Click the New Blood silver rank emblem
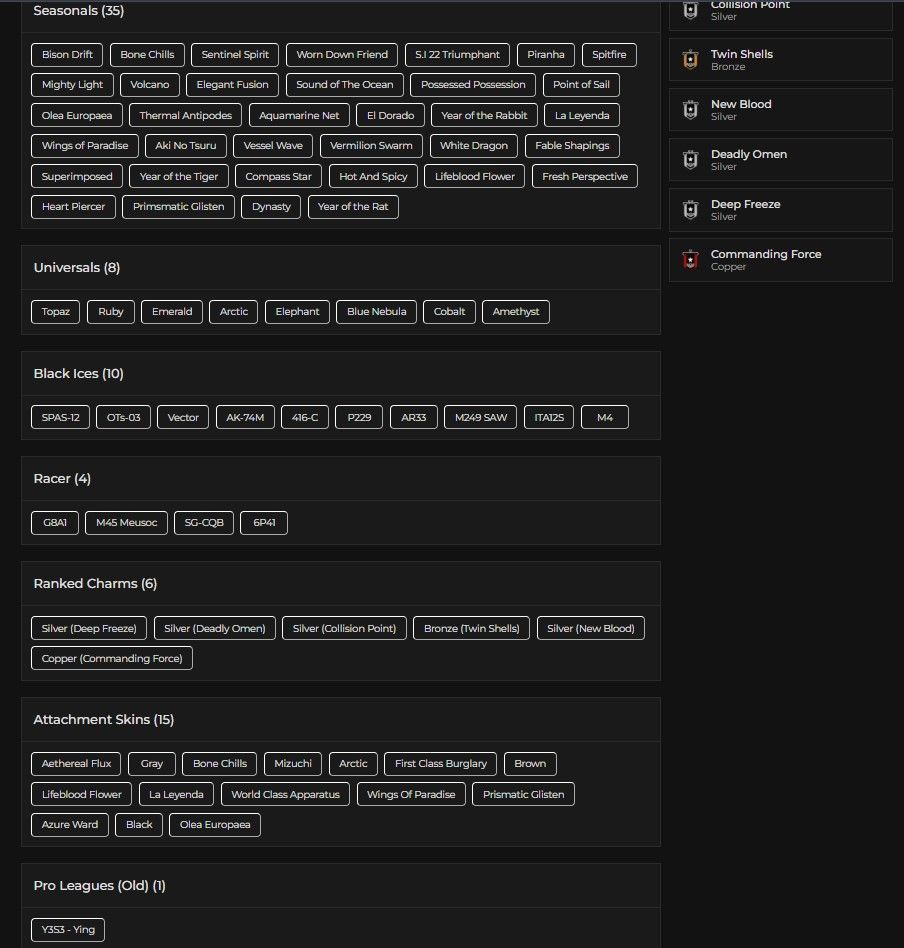Screen dimensions: 904x948 691,109
